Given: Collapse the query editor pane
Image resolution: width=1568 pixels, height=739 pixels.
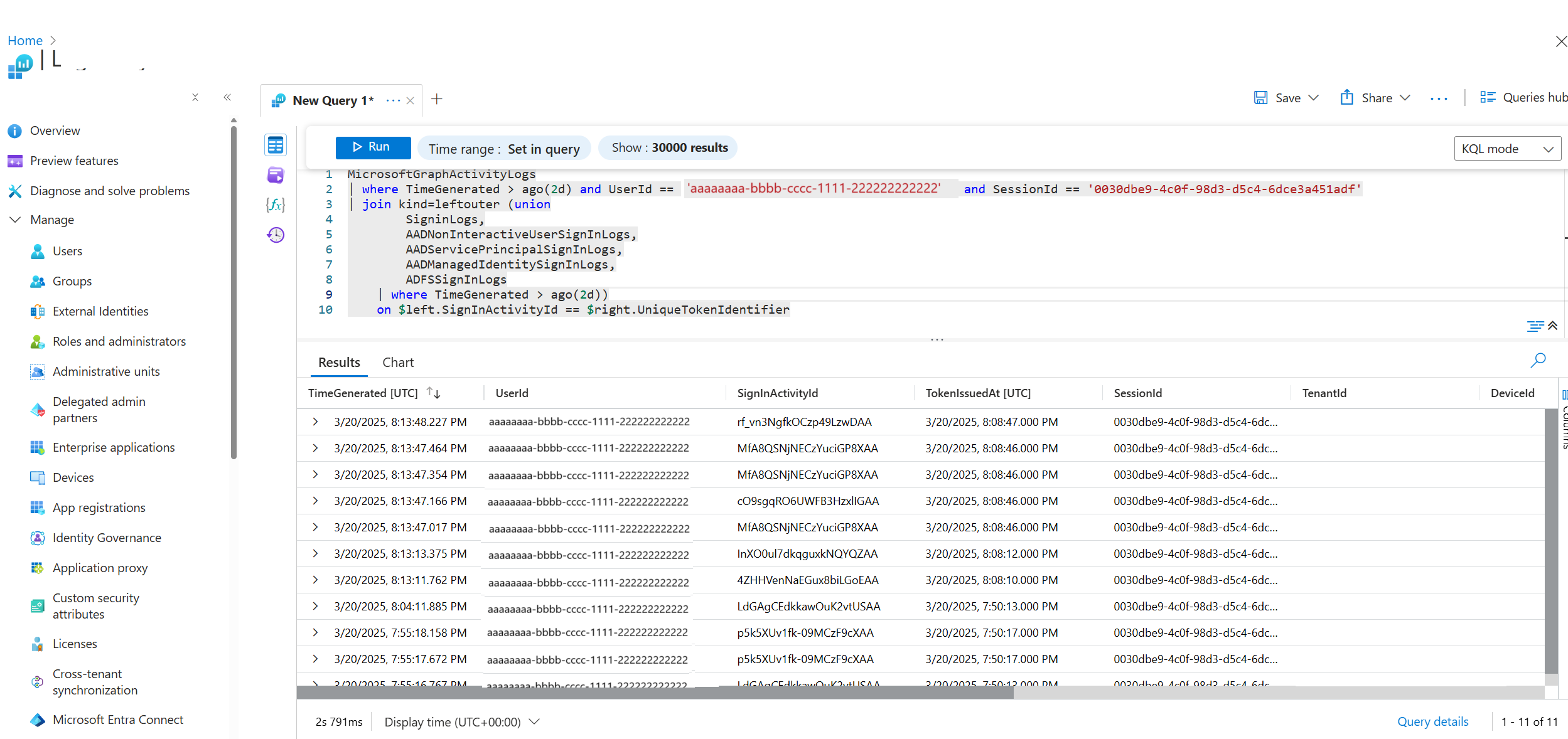Looking at the screenshot, I should (x=1553, y=326).
